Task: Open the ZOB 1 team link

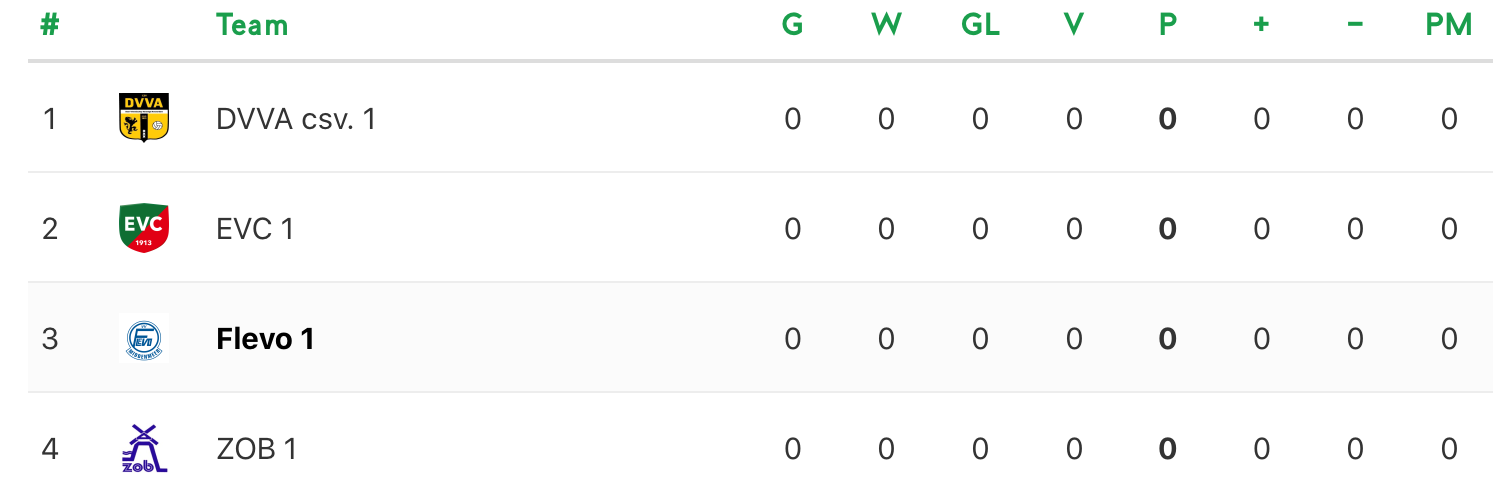Action: (256, 449)
